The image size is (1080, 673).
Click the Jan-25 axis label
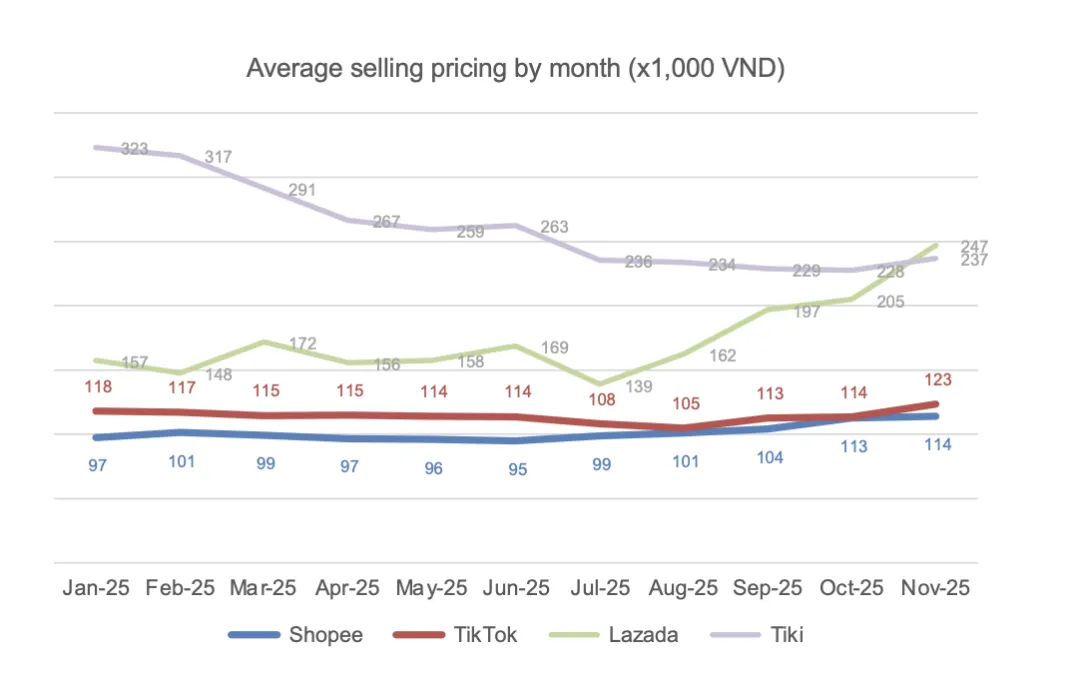click(98, 588)
